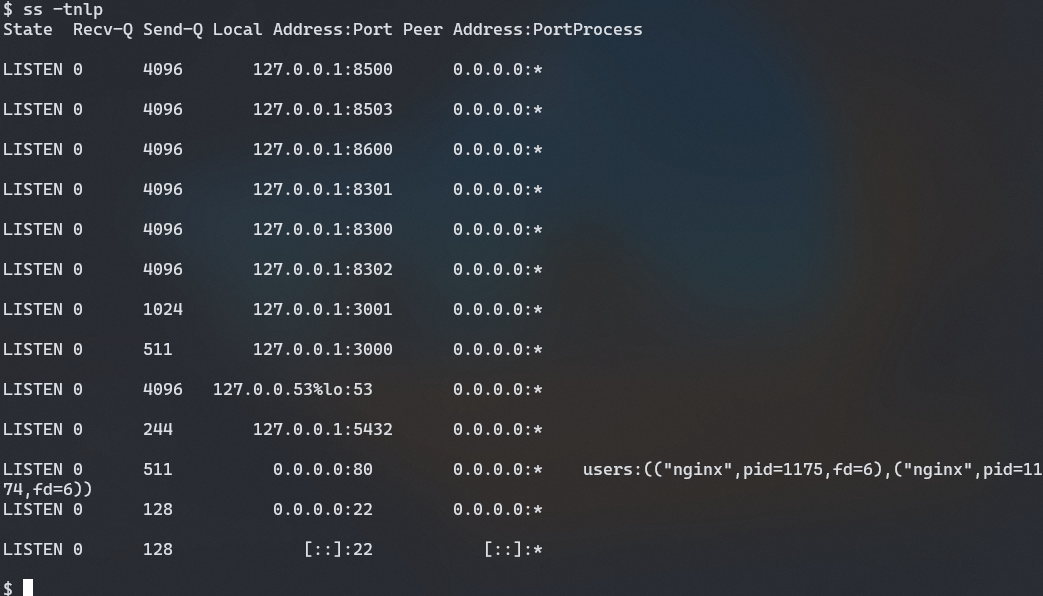Screen dimensions: 1043x596
Task: Click the IPv6 SSH address [::]:22
Action: tap(337, 549)
